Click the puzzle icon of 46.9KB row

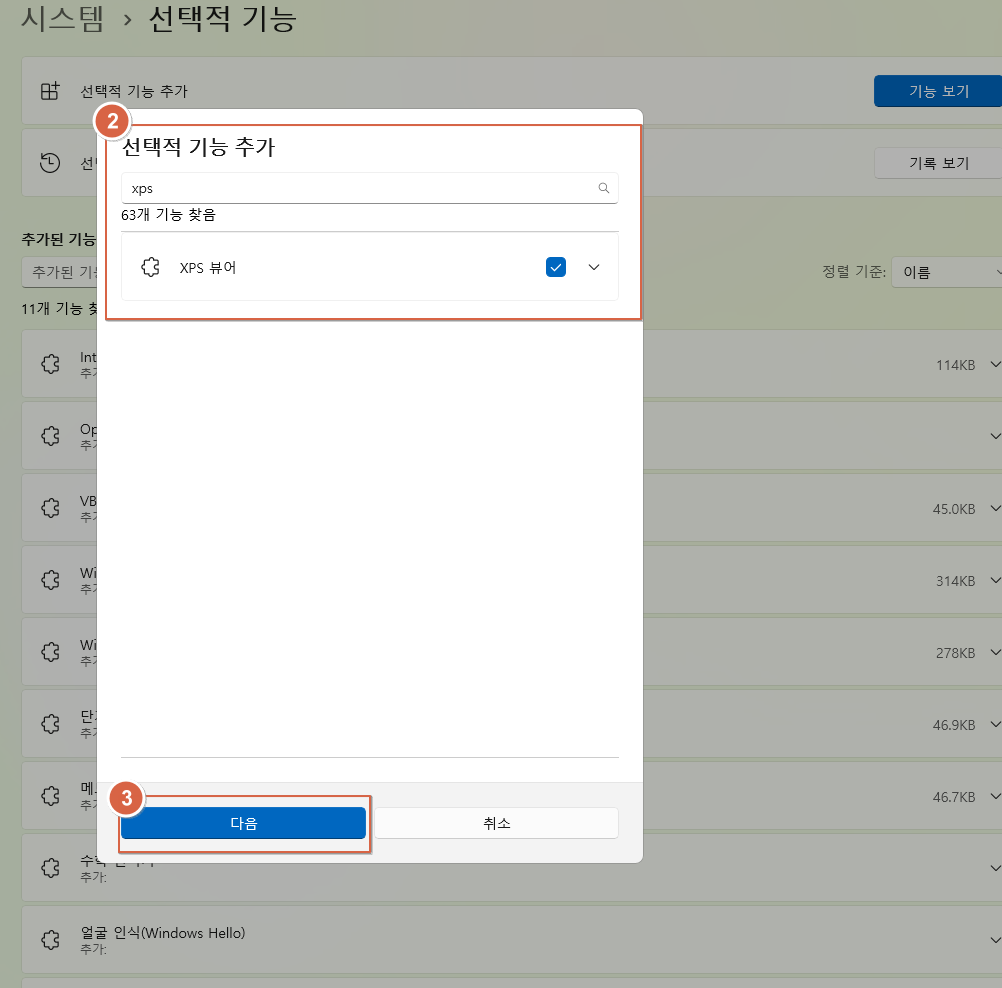[x=50, y=724]
